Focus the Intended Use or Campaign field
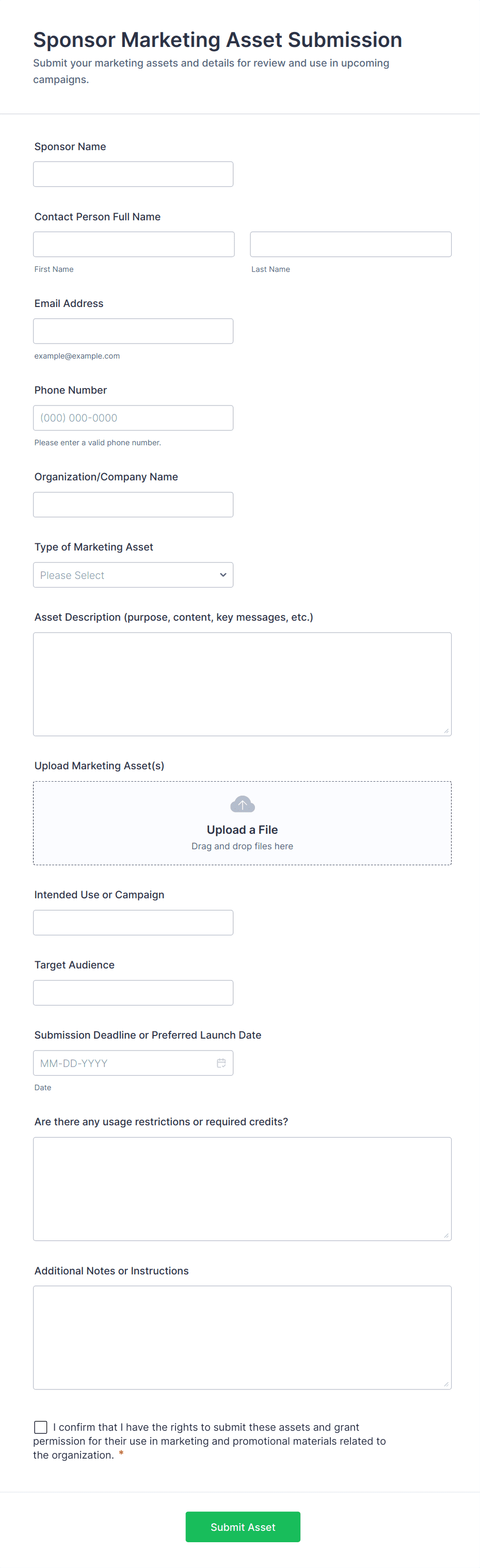480x1568 pixels. pos(133,922)
